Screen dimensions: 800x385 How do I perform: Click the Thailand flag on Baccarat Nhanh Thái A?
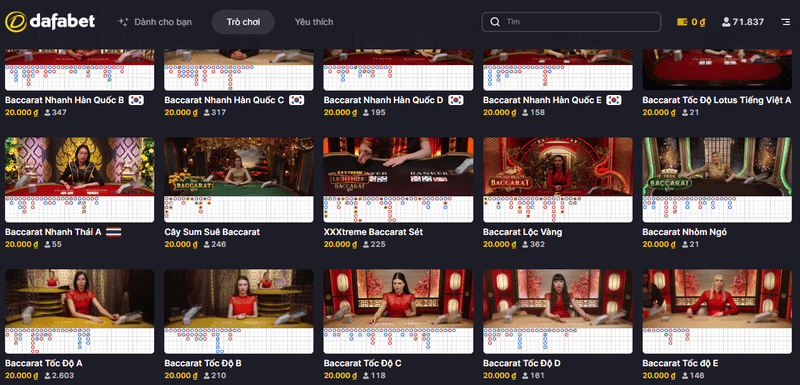[113, 232]
